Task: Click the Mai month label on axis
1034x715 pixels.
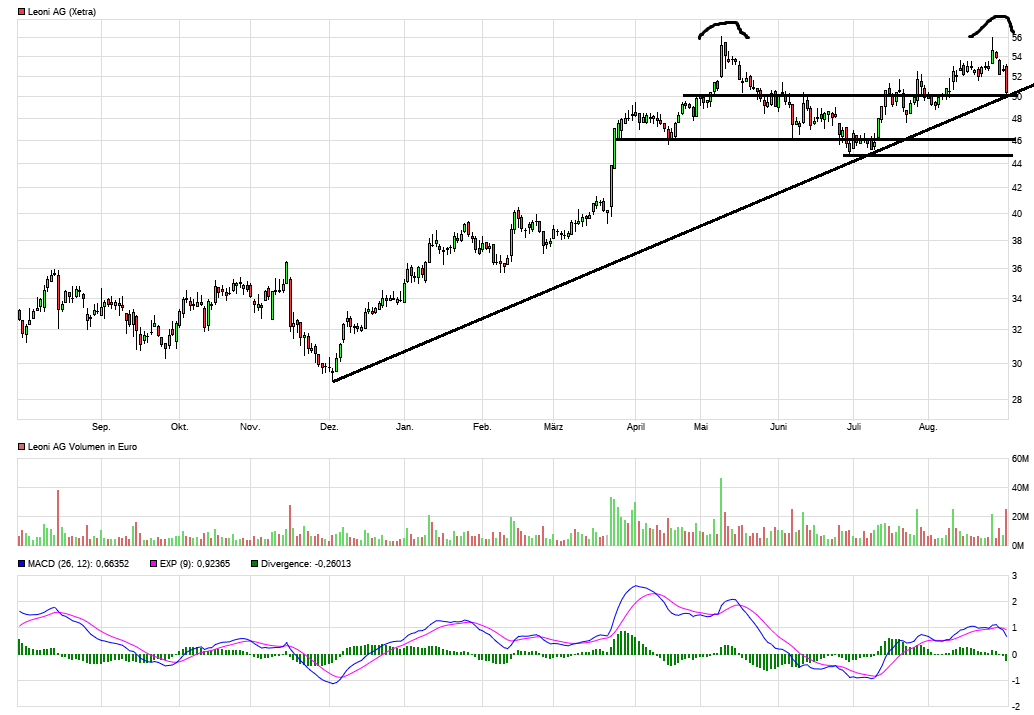Action: tap(700, 427)
